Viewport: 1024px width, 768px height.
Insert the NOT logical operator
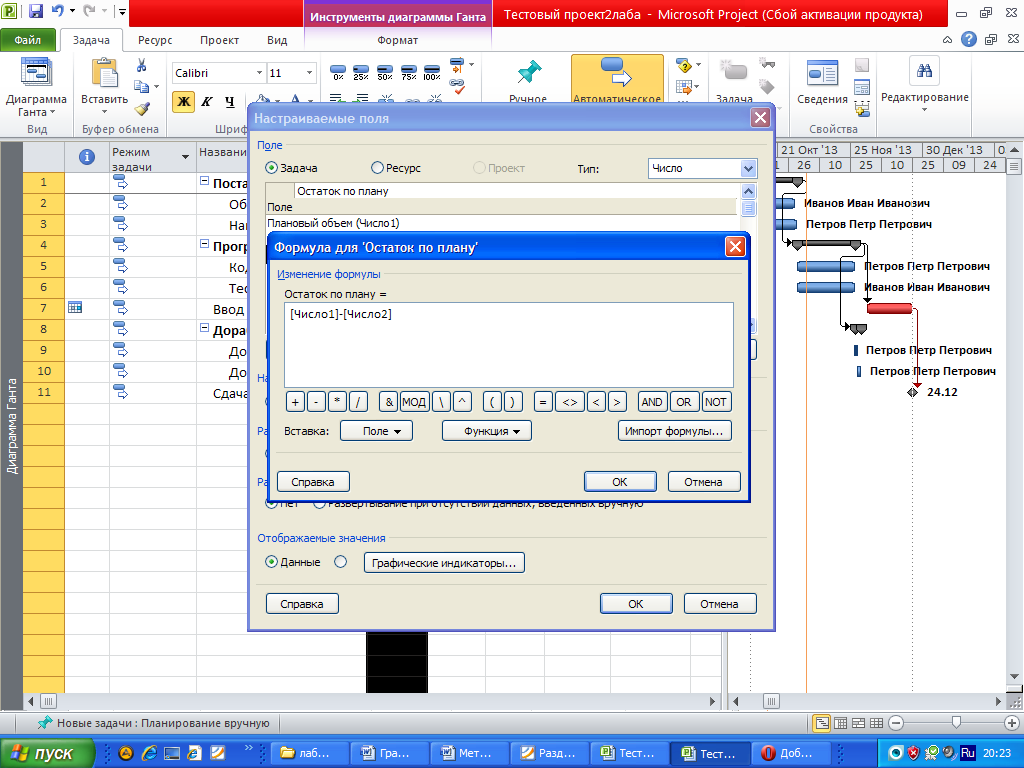click(x=716, y=402)
